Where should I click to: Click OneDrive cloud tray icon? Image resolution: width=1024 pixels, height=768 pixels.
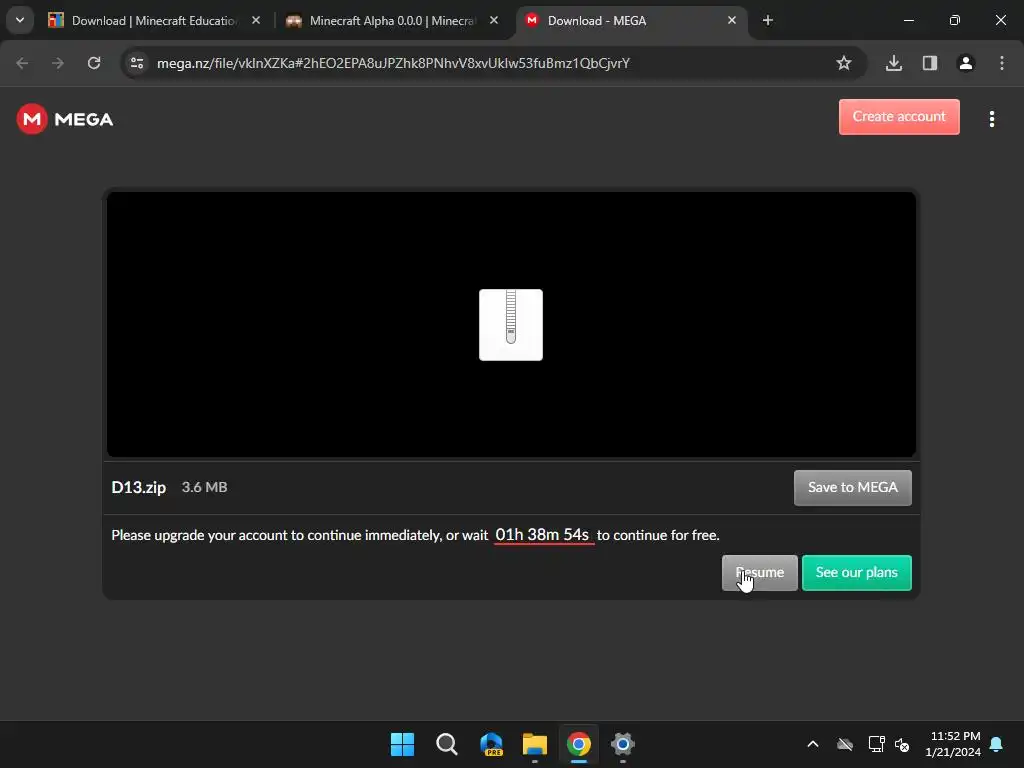(845, 744)
